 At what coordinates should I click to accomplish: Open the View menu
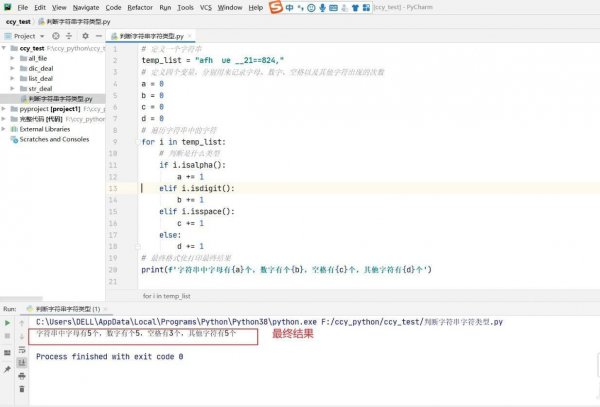(59, 7)
